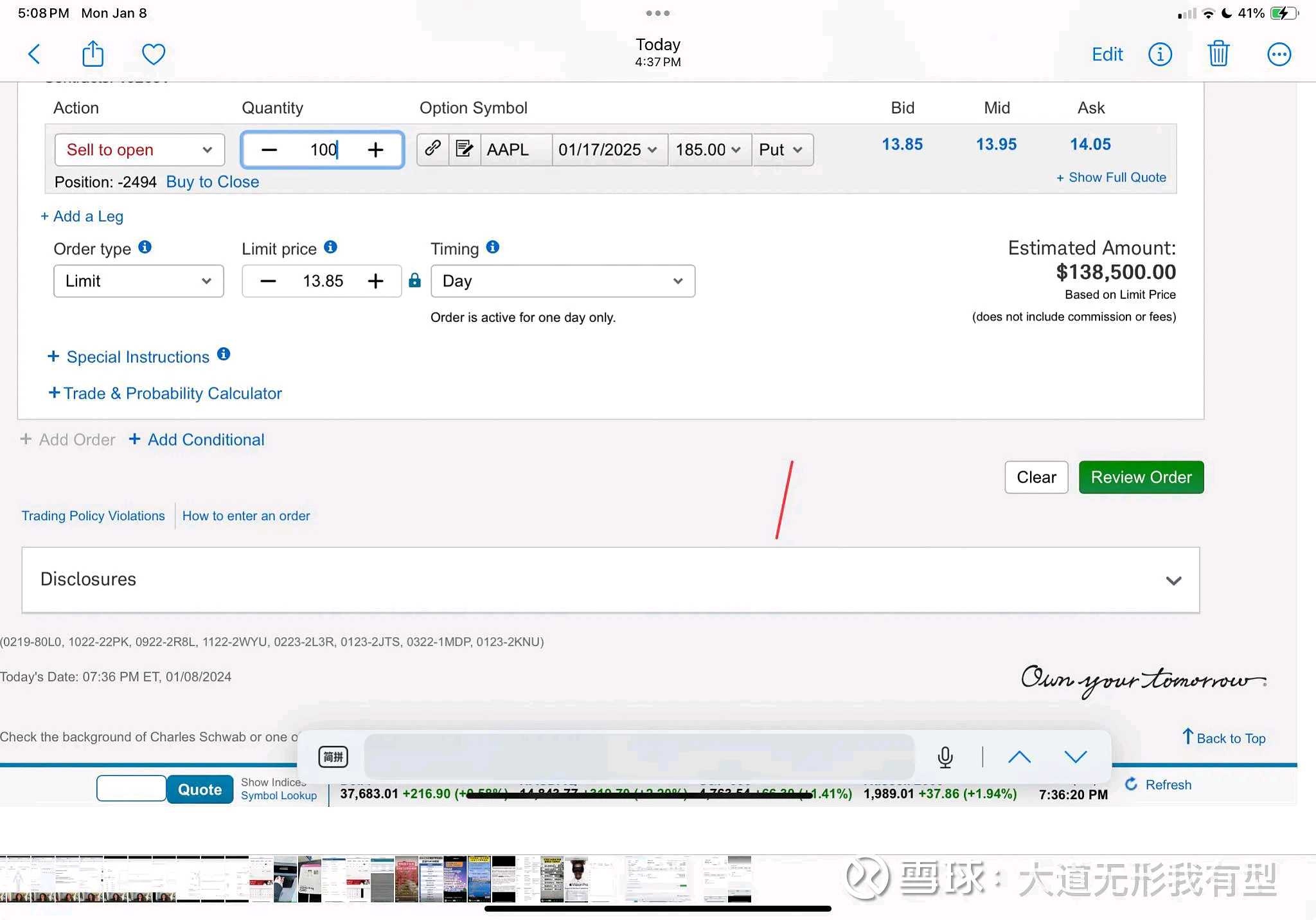The height and width of the screenshot is (920, 1316).
Task: Open the Timing dropdown set to Day
Action: (x=562, y=281)
